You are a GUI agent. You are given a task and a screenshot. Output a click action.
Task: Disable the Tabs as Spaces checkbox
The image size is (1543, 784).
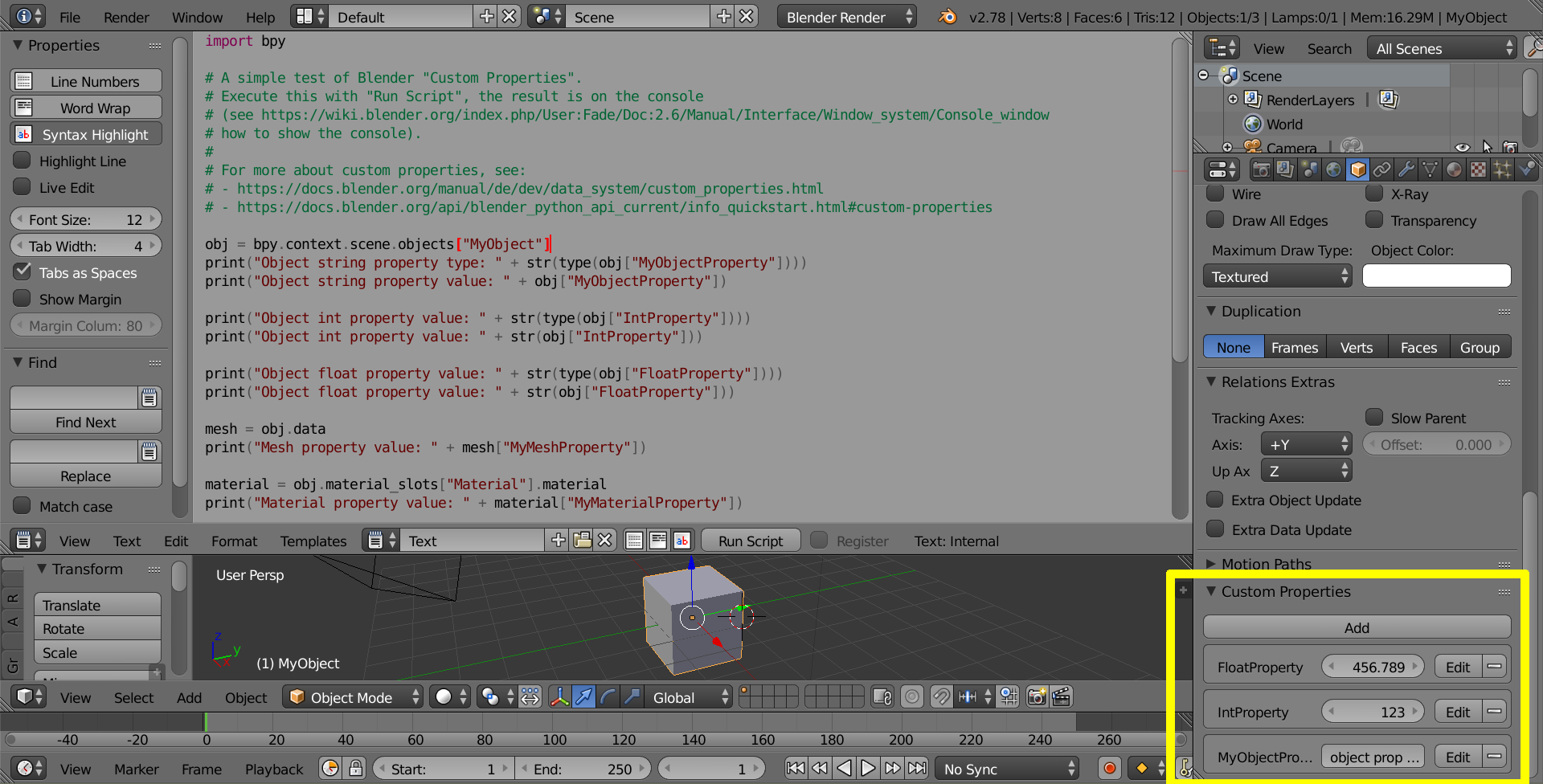pyautogui.click(x=23, y=272)
